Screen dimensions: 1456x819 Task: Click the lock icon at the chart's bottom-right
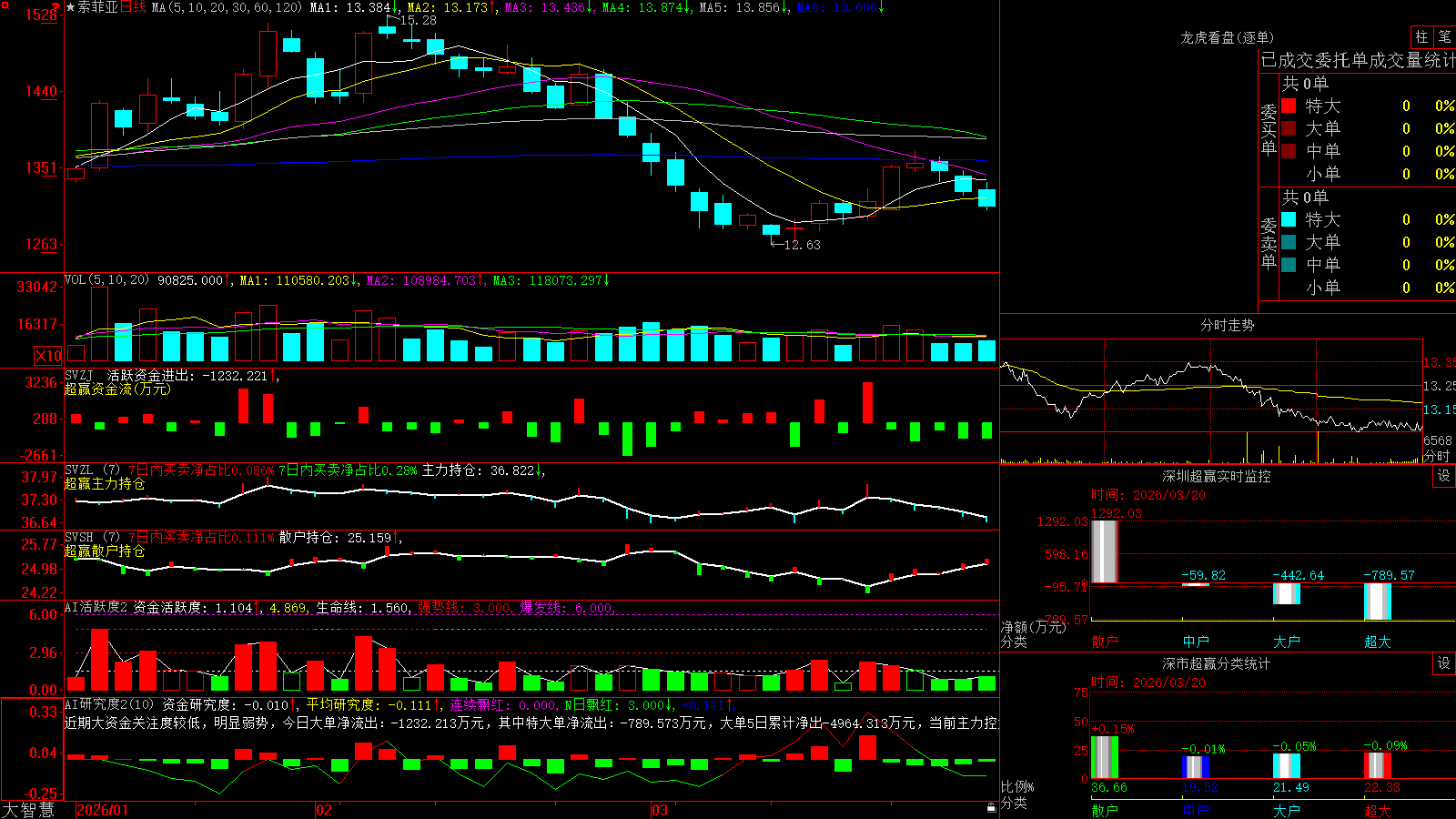coord(992,808)
